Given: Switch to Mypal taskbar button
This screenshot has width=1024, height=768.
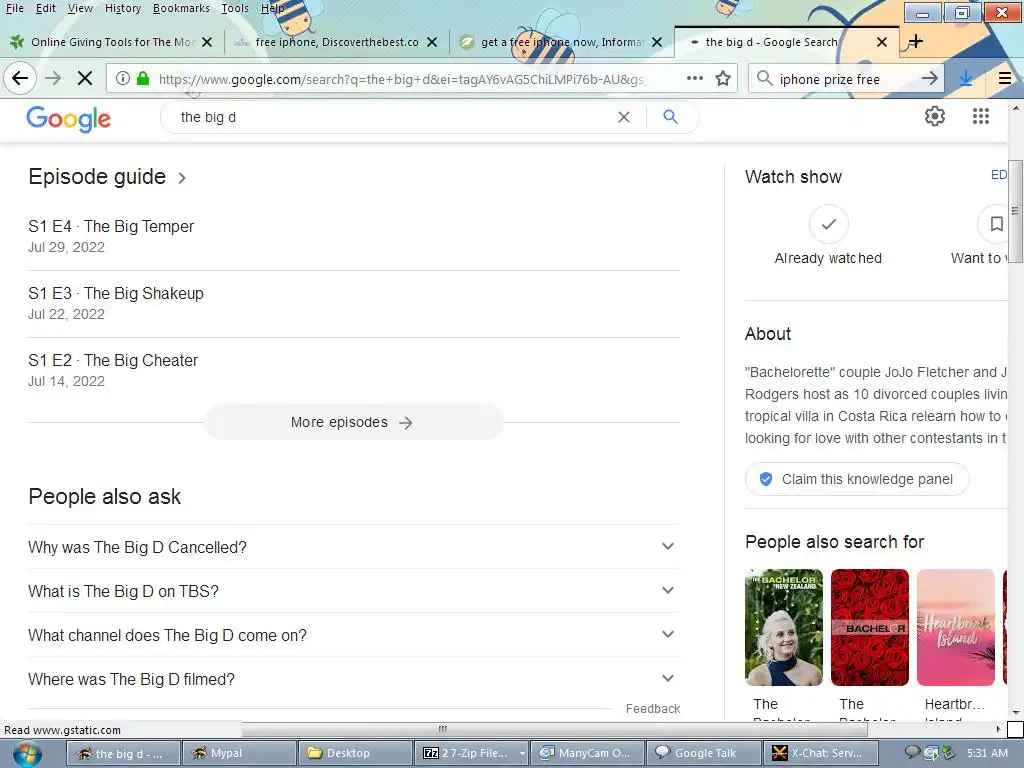Looking at the screenshot, I should coord(238,753).
